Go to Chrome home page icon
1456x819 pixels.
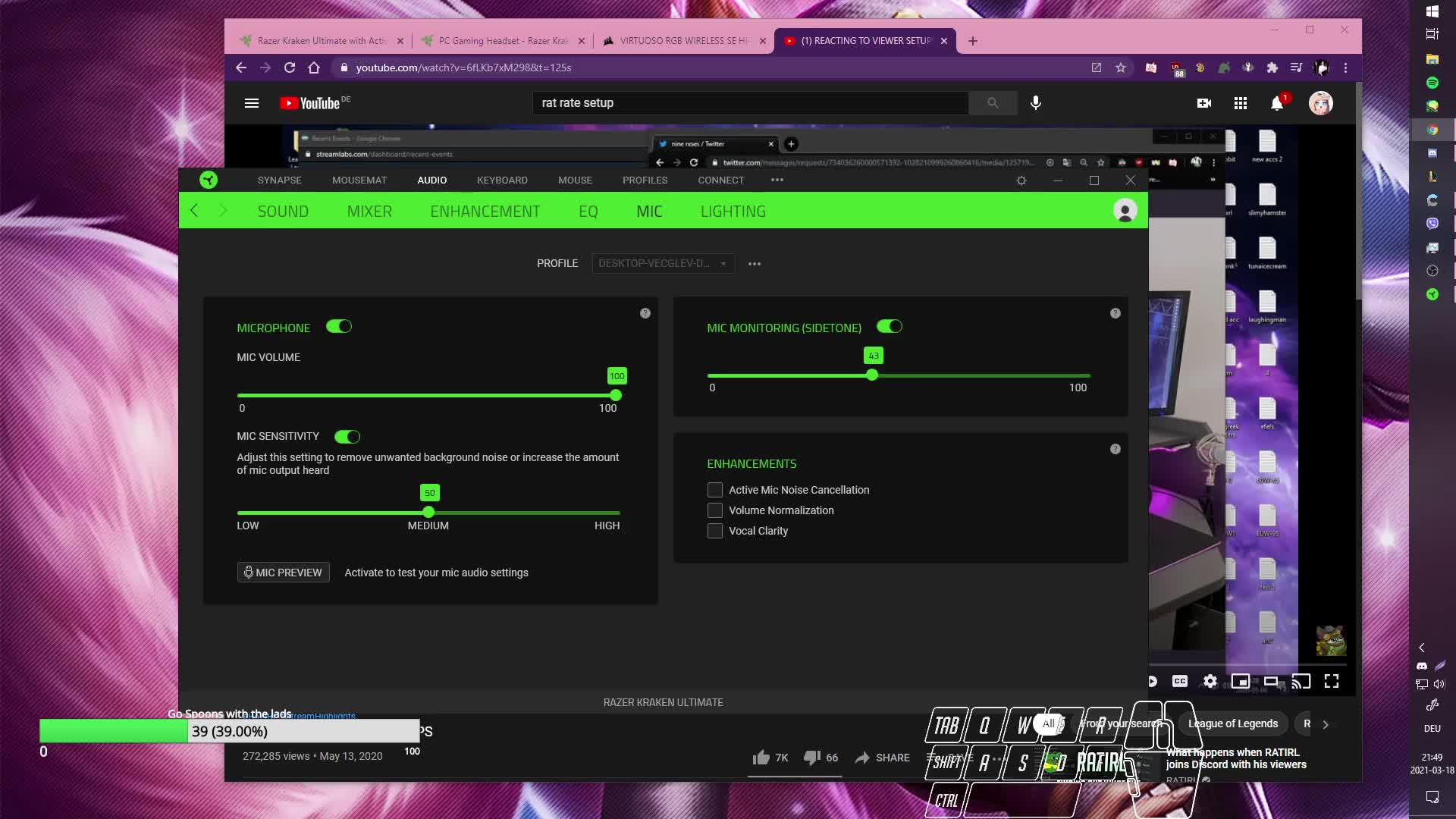point(314,67)
